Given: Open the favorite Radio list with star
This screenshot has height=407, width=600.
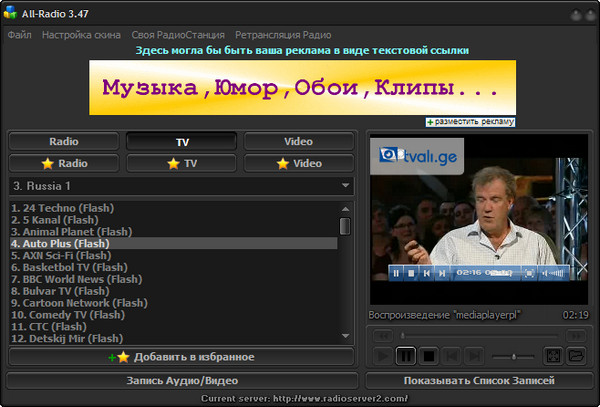Looking at the screenshot, I should [x=64, y=163].
